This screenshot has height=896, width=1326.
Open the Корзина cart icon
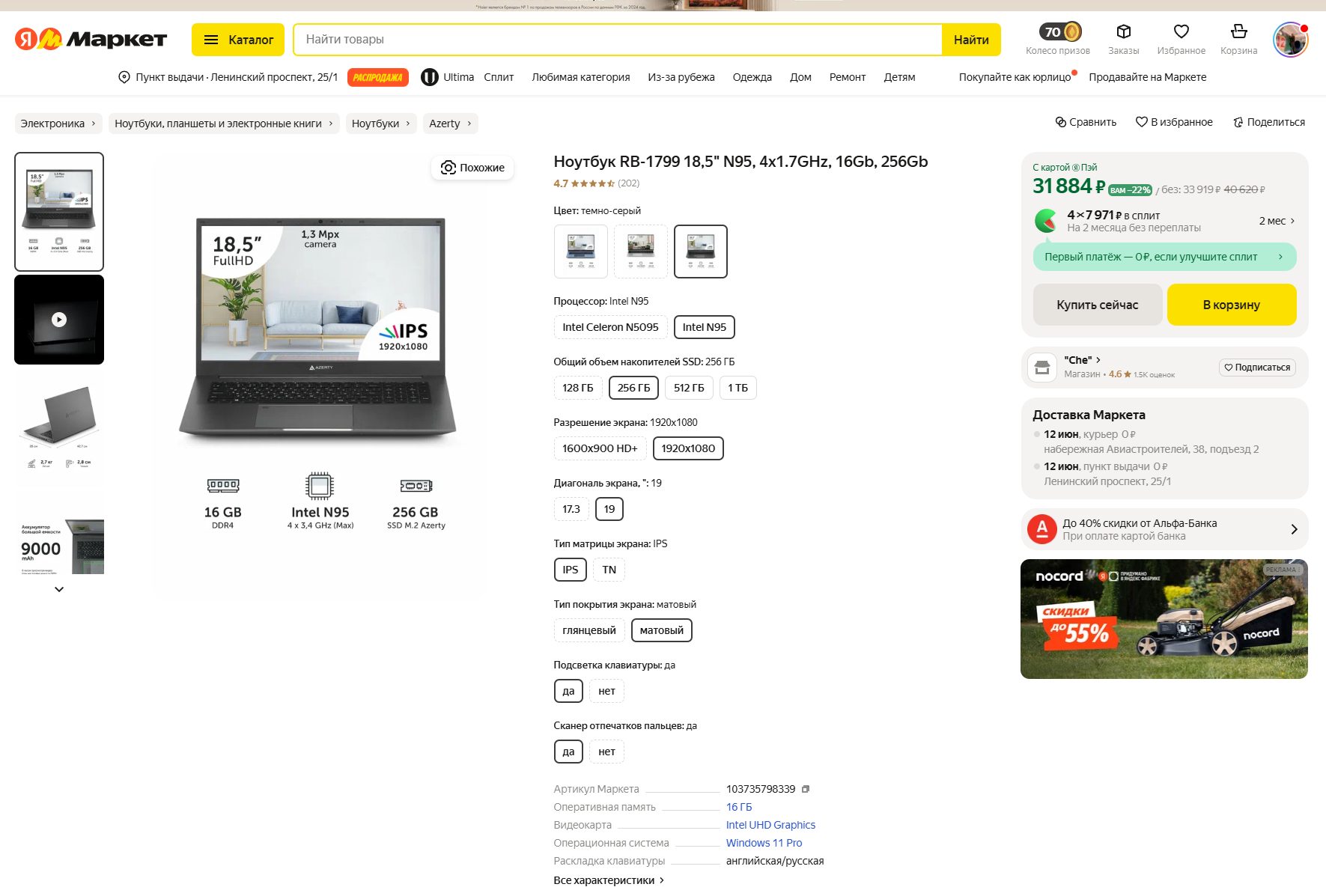click(x=1238, y=31)
